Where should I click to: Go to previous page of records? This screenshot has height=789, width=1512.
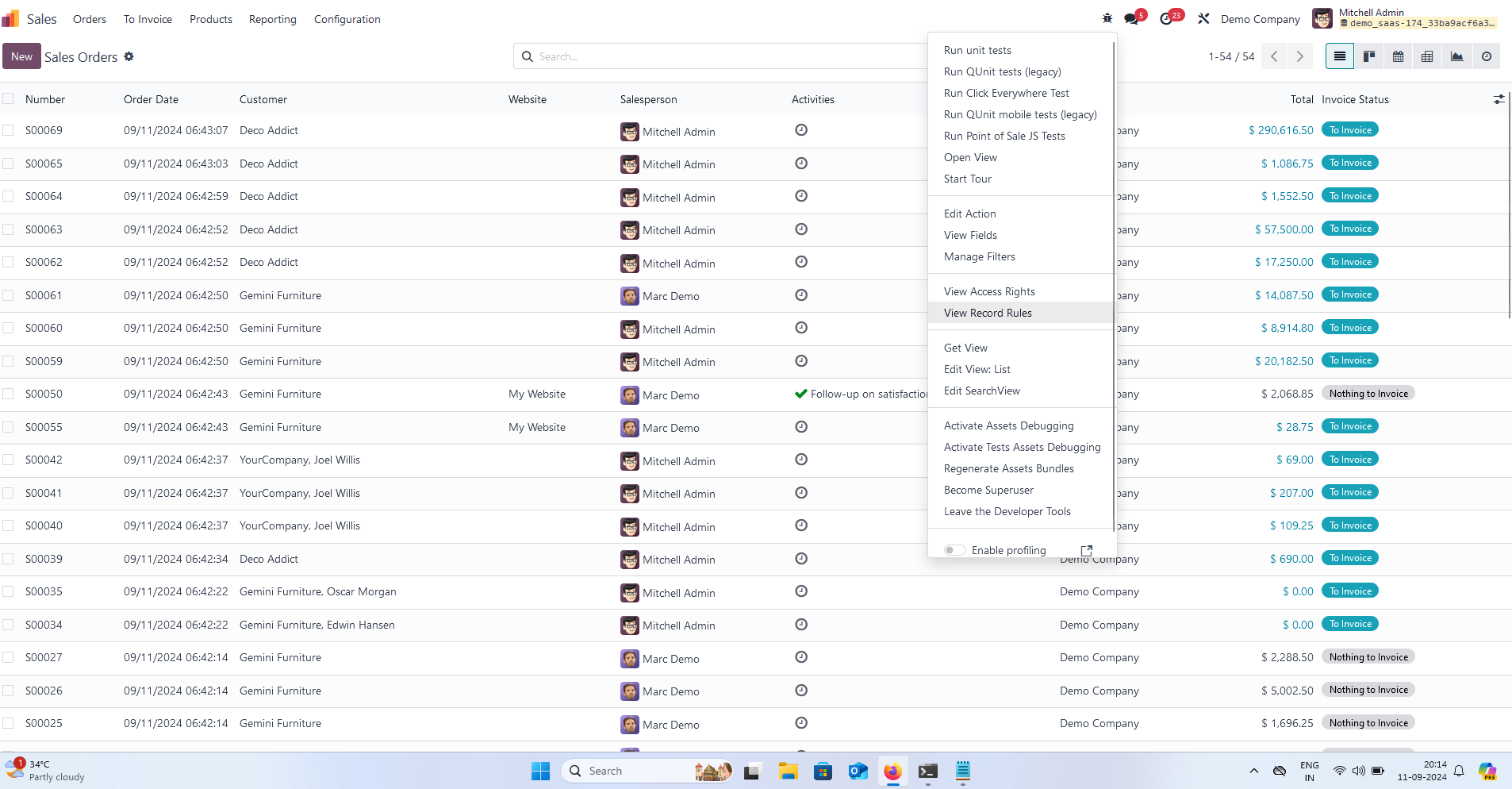1274,56
